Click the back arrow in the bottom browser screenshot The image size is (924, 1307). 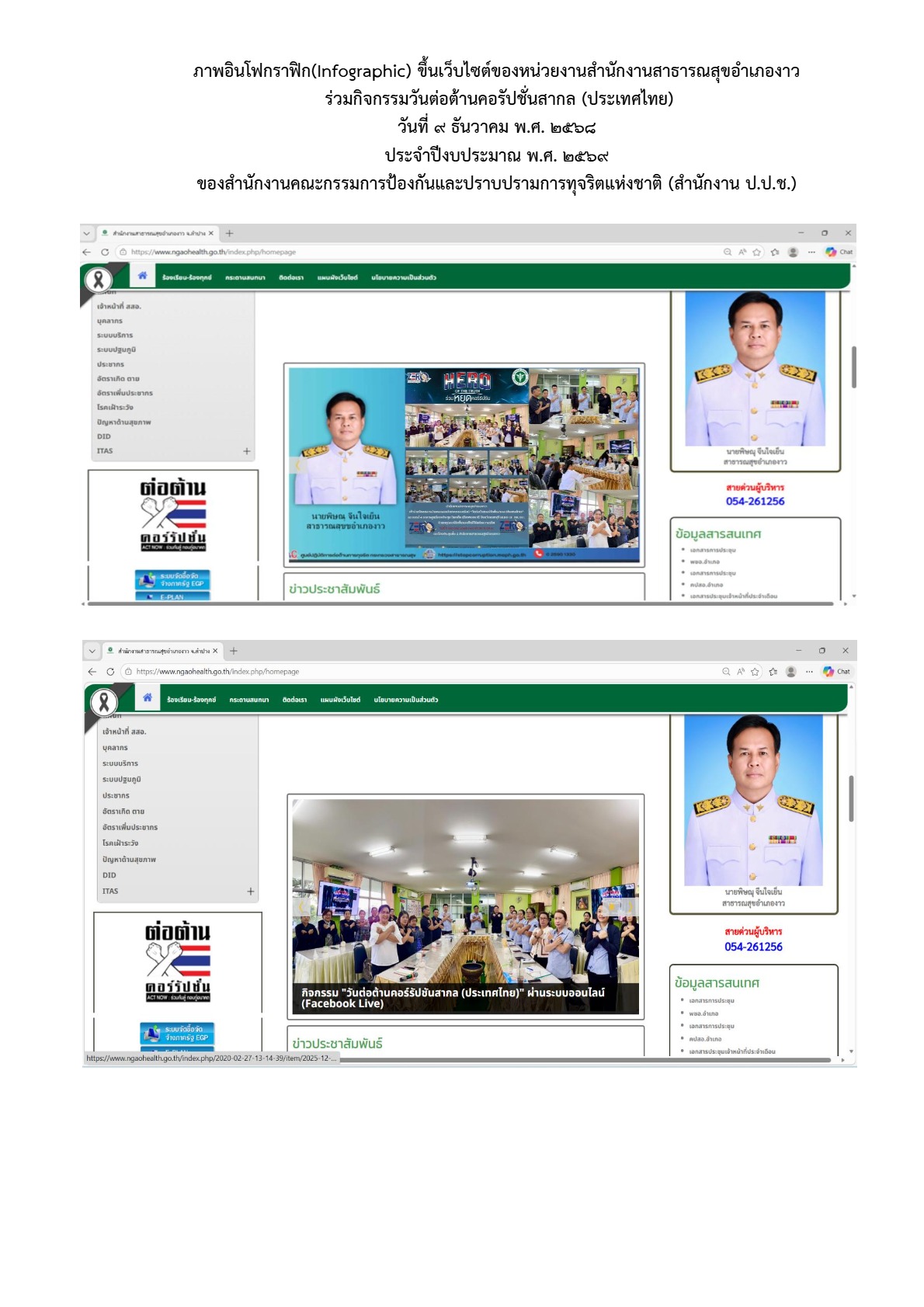pos(92,672)
